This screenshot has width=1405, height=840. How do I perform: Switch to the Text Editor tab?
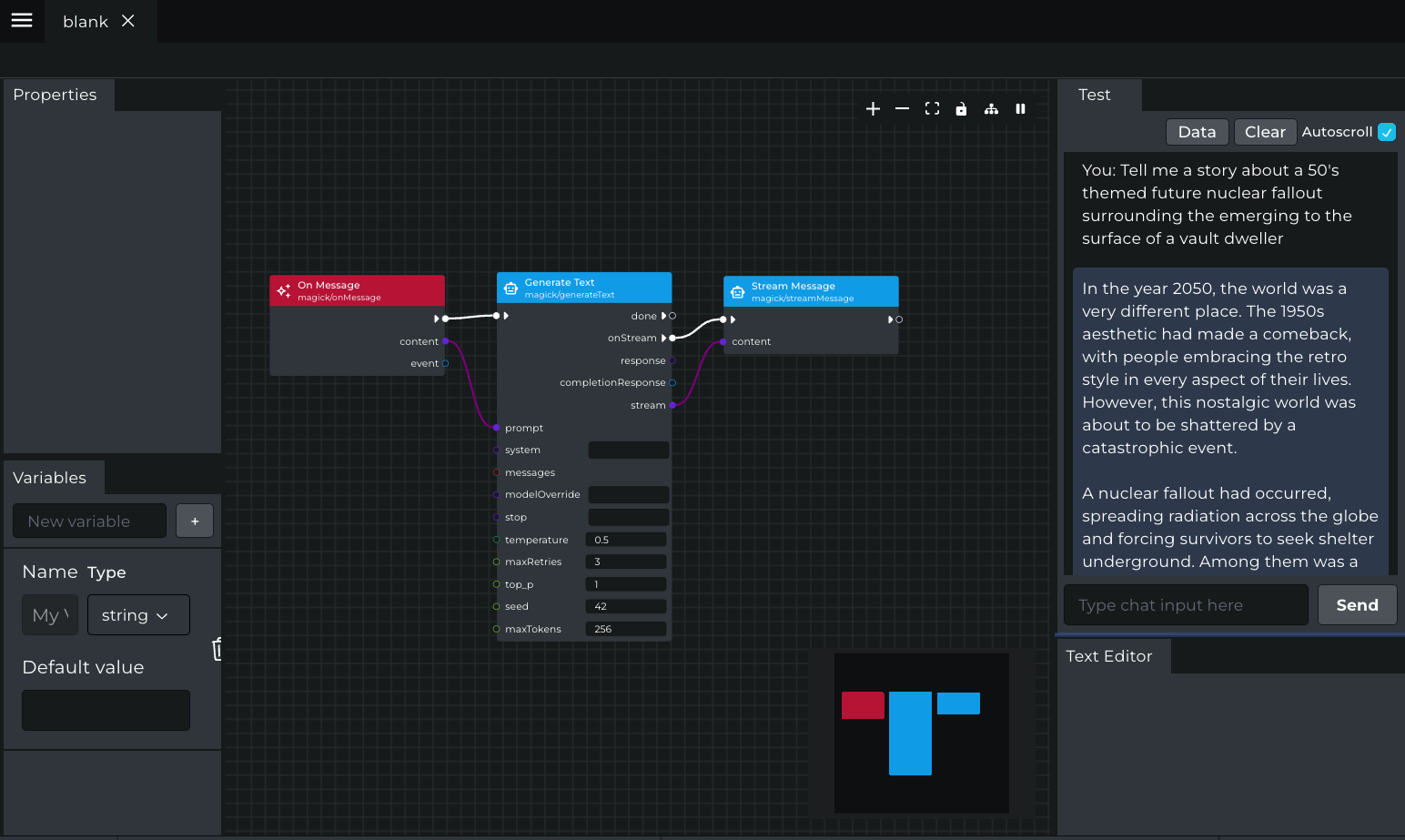(1108, 656)
